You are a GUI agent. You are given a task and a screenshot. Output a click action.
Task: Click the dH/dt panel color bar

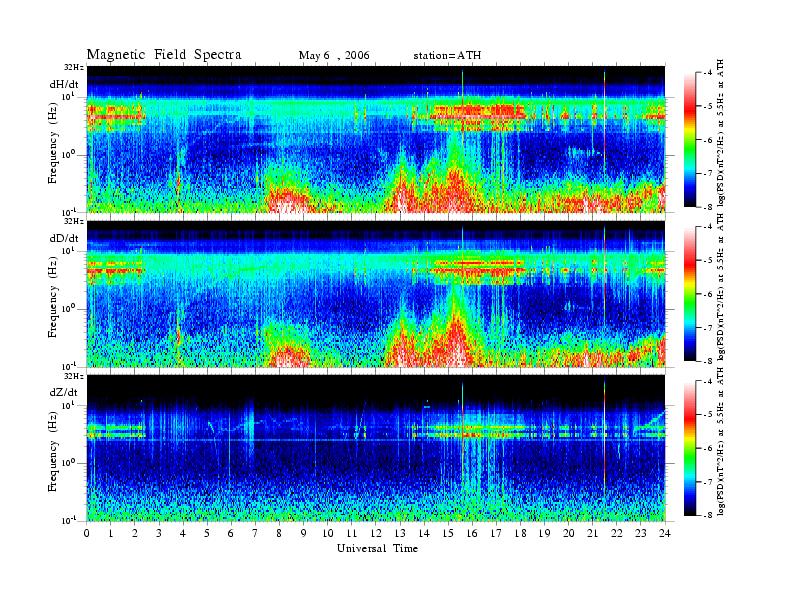(690, 139)
